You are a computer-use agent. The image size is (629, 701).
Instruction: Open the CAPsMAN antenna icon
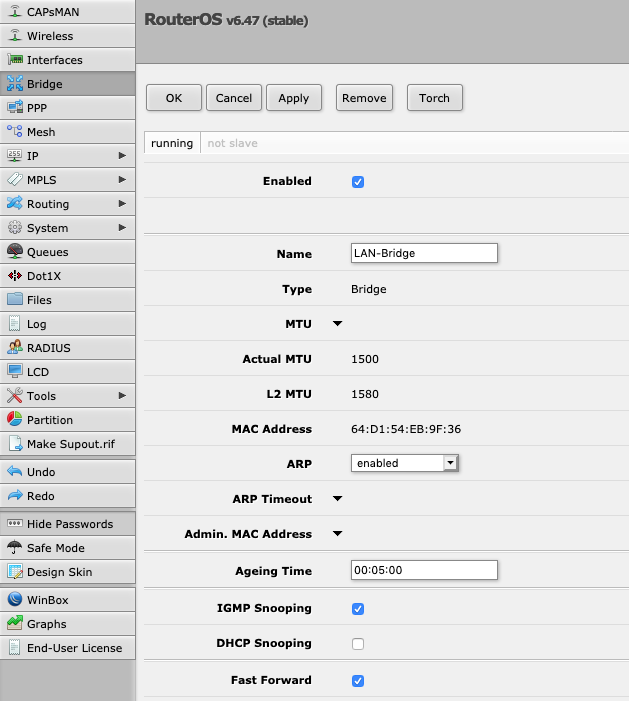coord(15,12)
